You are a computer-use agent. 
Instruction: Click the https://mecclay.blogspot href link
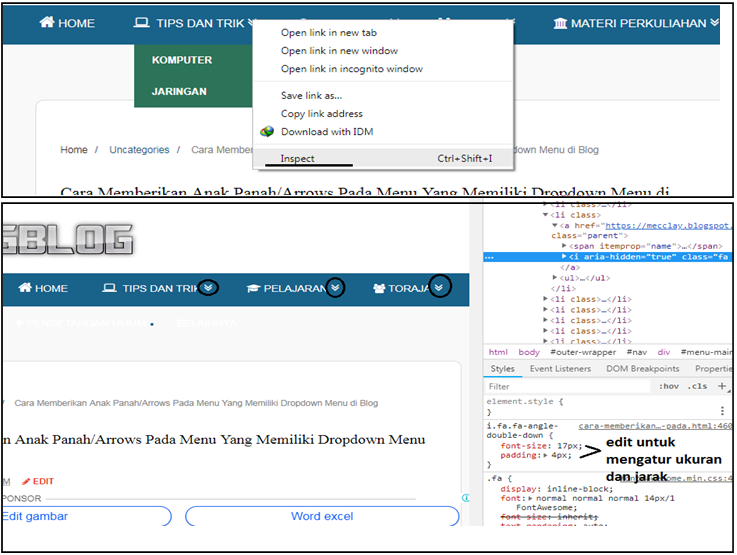pos(668,226)
